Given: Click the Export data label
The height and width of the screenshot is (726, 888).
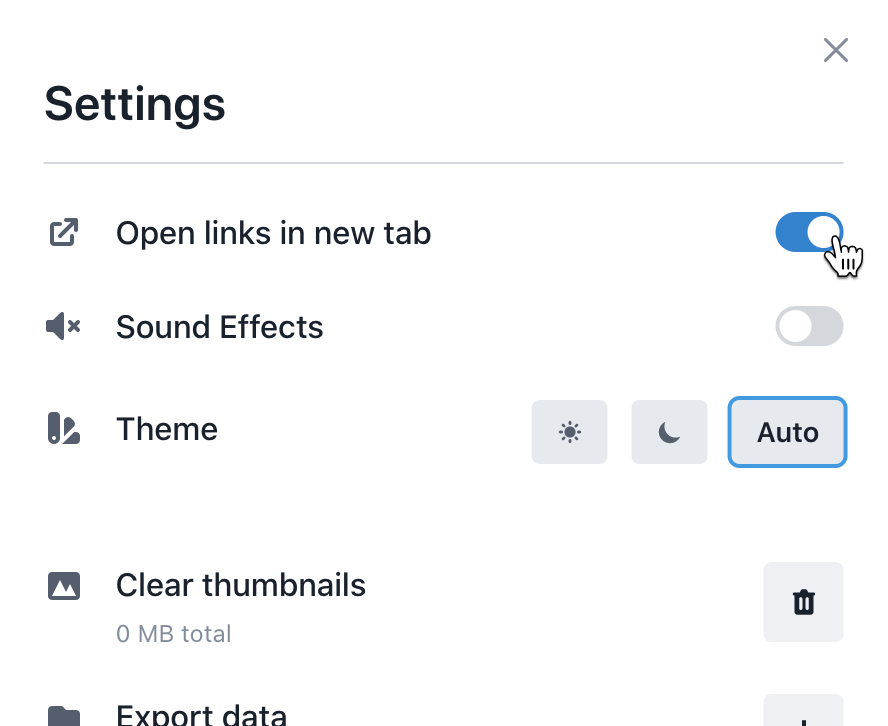Looking at the screenshot, I should (201, 715).
